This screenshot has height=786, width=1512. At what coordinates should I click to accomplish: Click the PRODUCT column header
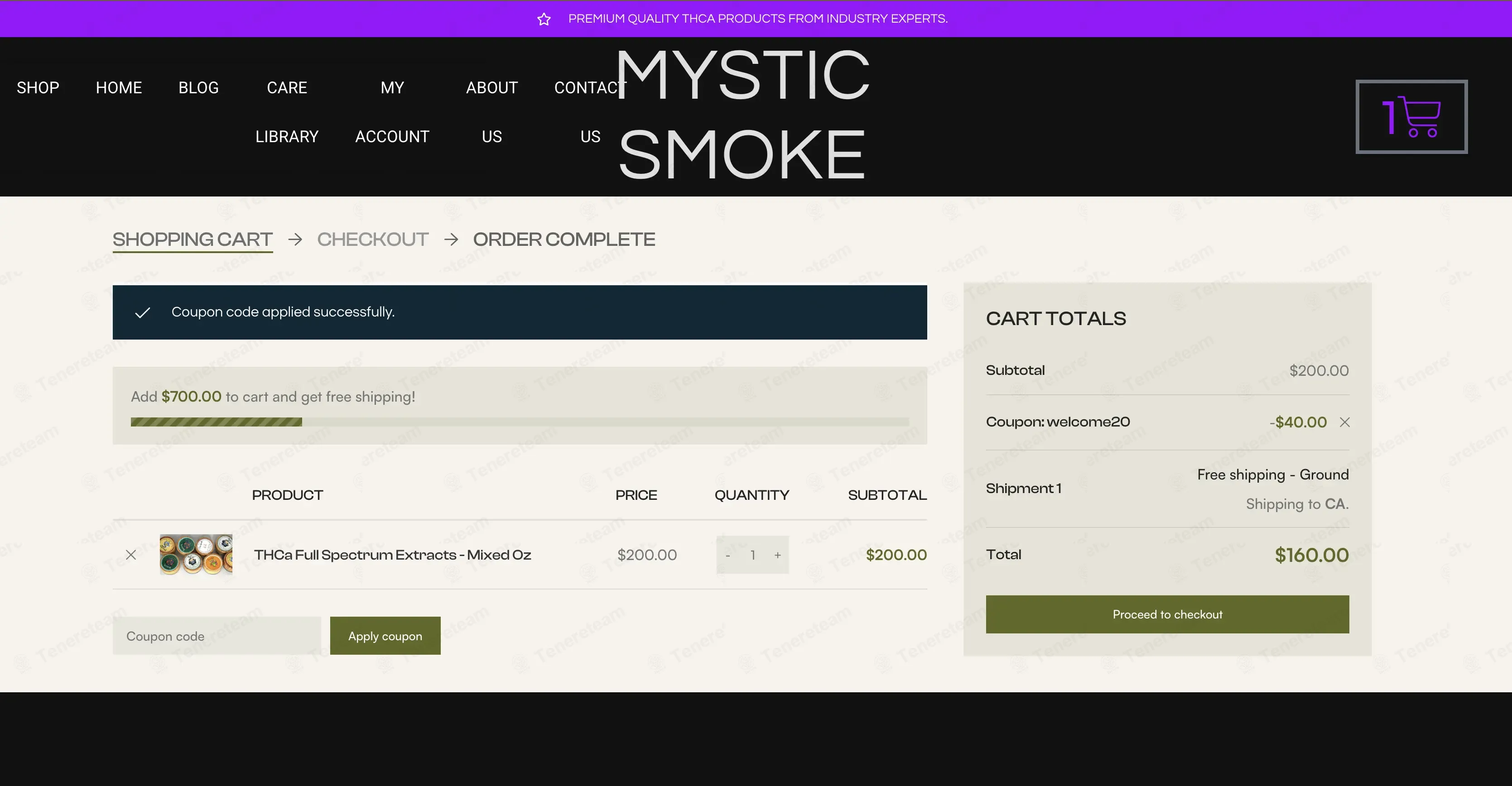click(288, 495)
